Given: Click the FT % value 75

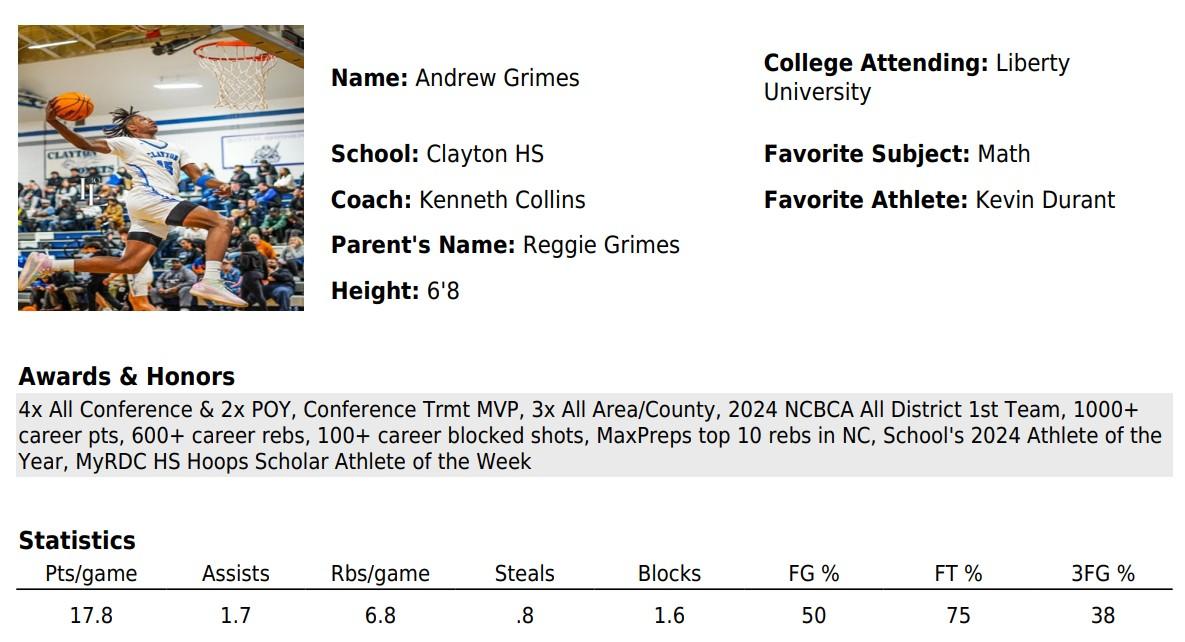Looking at the screenshot, I should click(958, 616).
